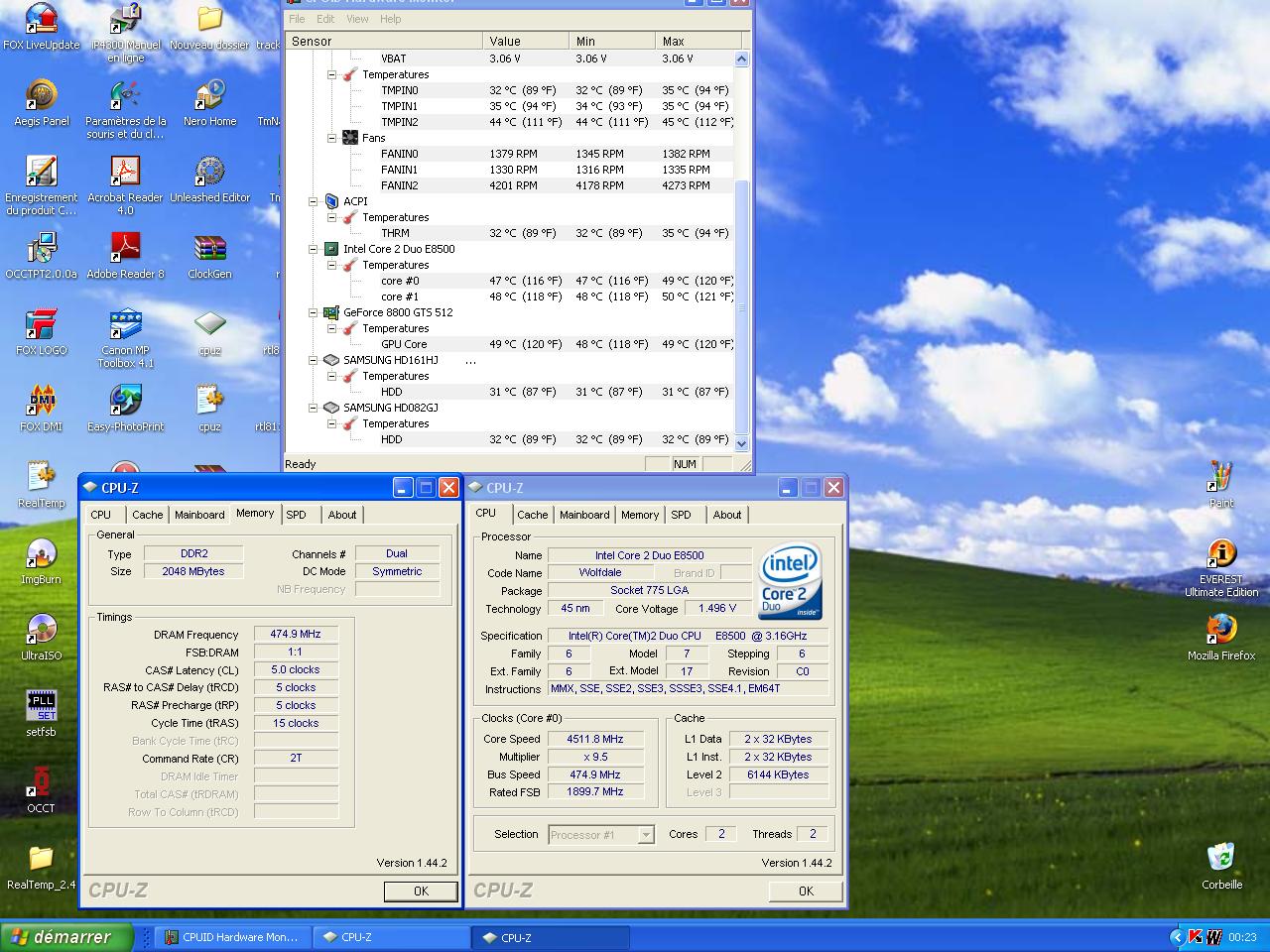The image size is (1270, 952).
Task: Click OK in the Memory CPU-Z window
Action: [421, 891]
